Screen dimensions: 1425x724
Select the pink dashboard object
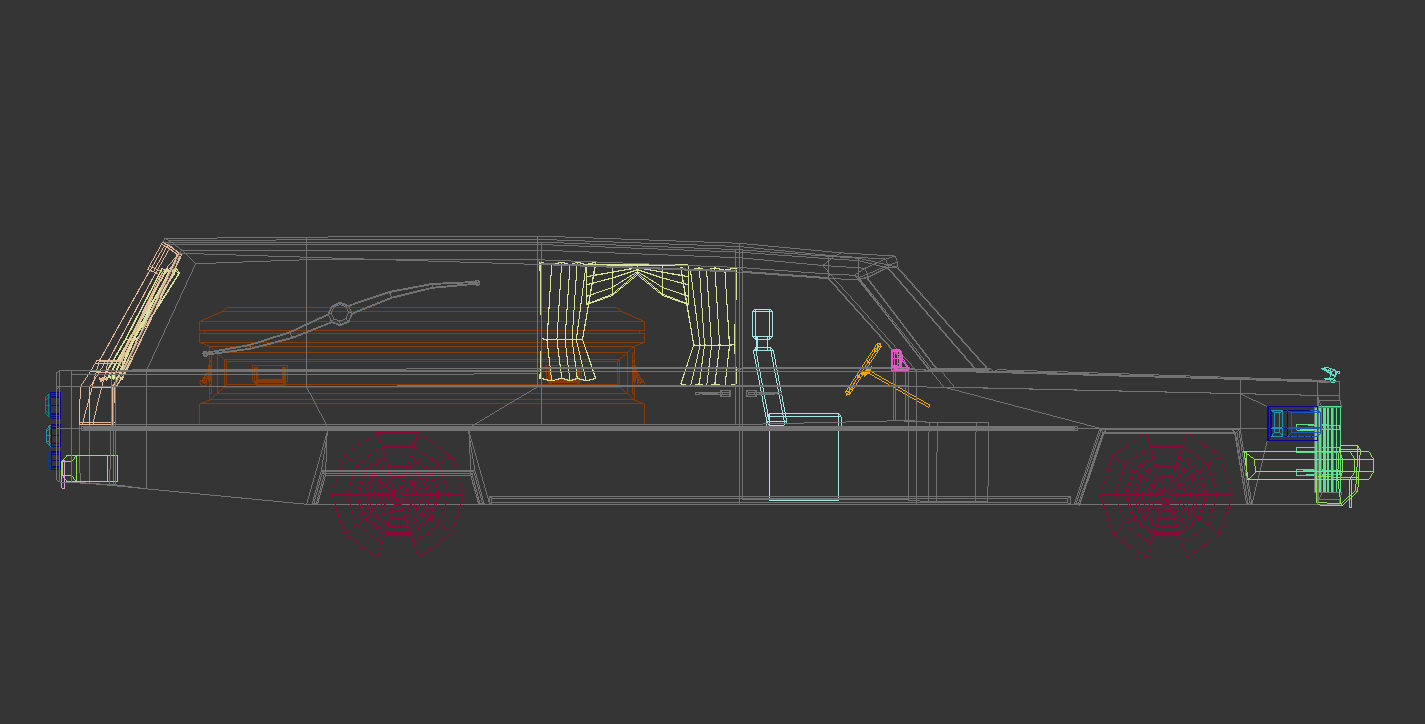pos(900,359)
